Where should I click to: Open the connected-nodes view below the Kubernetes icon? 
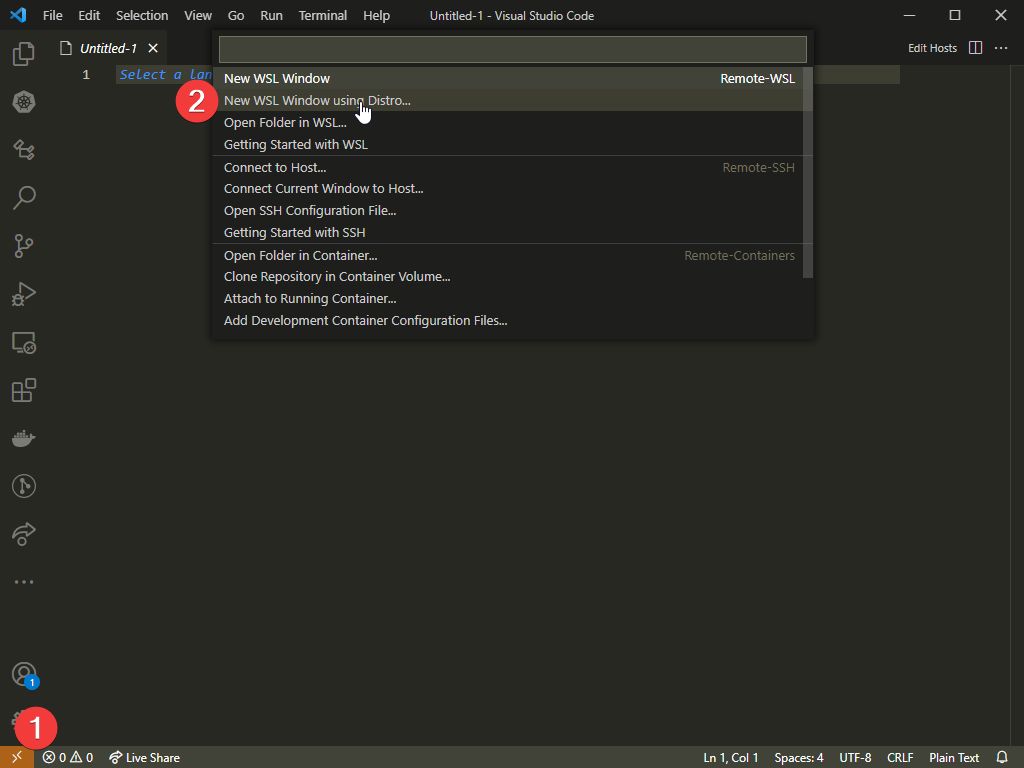tap(24, 150)
